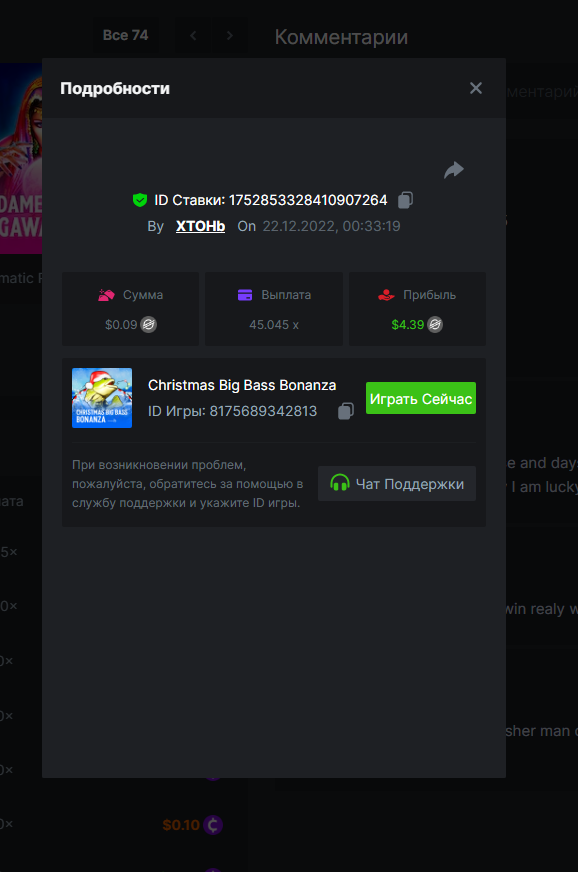Open Christmas Big Bass Bonanza thumbnail
This screenshot has height=872, width=578.
click(102, 398)
